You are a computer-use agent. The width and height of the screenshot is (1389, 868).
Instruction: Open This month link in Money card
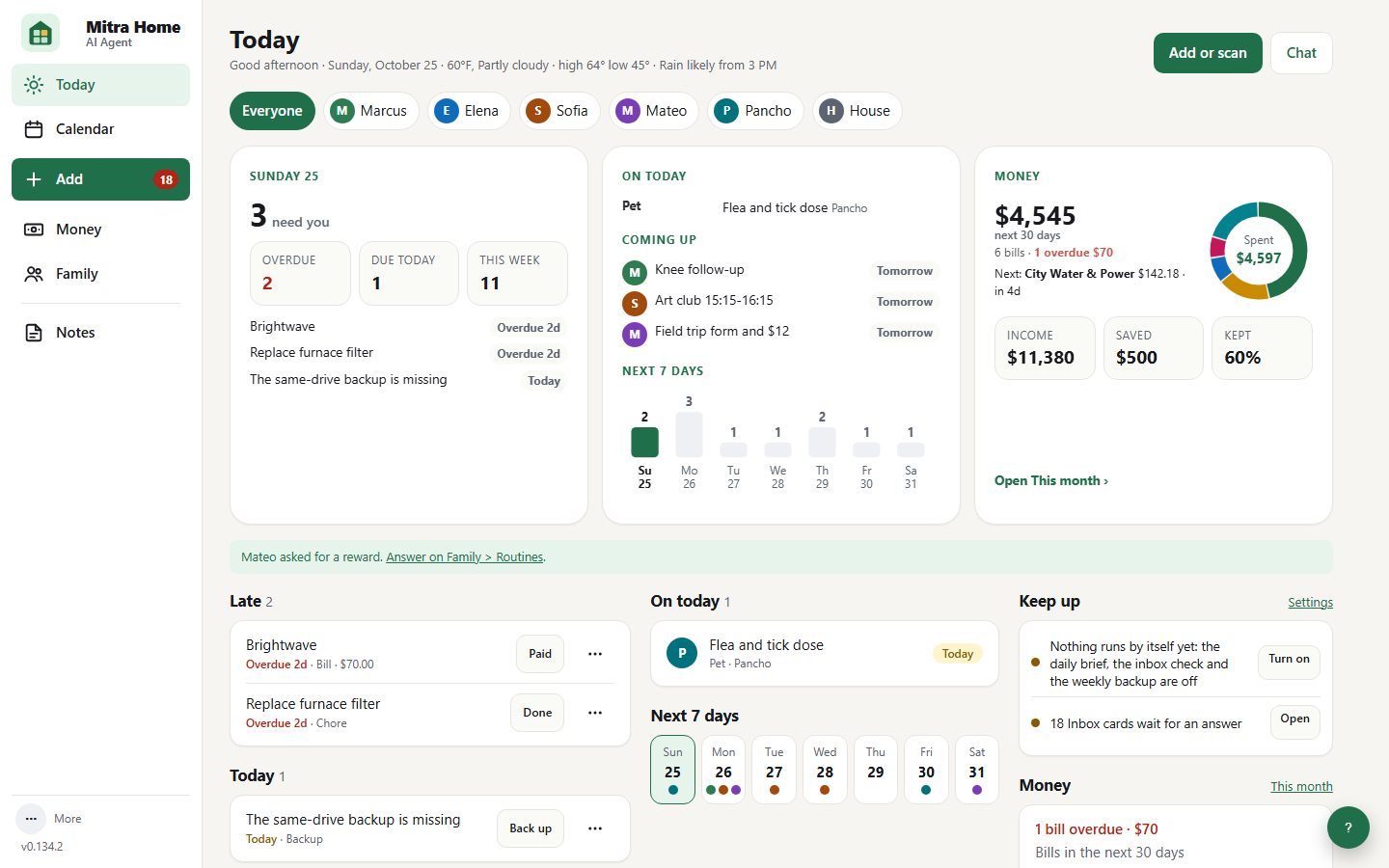1051,480
